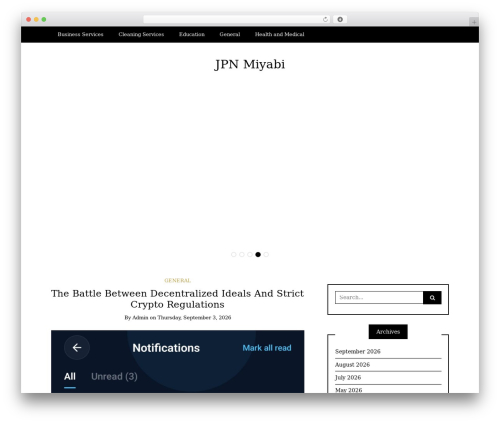Select the third slider dot
The height and width of the screenshot is (423, 500).
tap(250, 254)
